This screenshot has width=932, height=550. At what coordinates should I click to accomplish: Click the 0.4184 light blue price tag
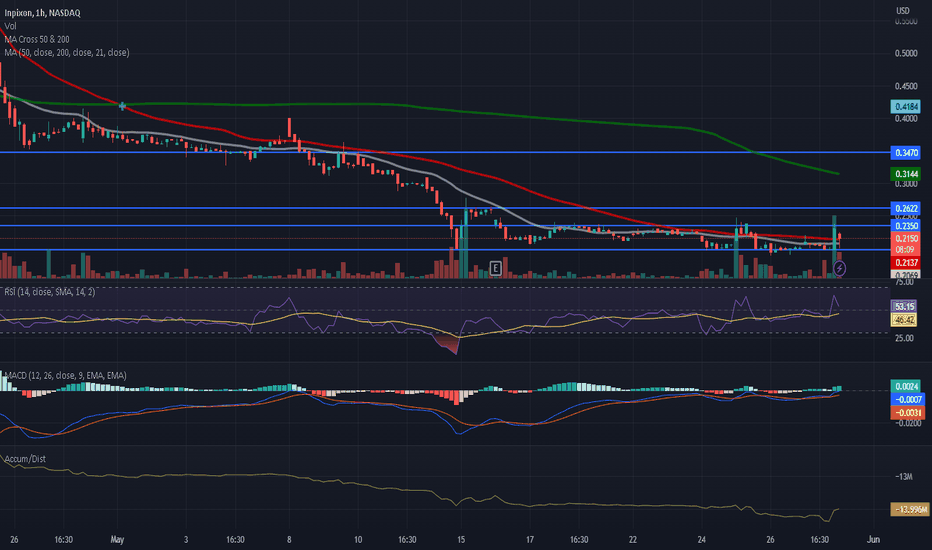(x=905, y=107)
